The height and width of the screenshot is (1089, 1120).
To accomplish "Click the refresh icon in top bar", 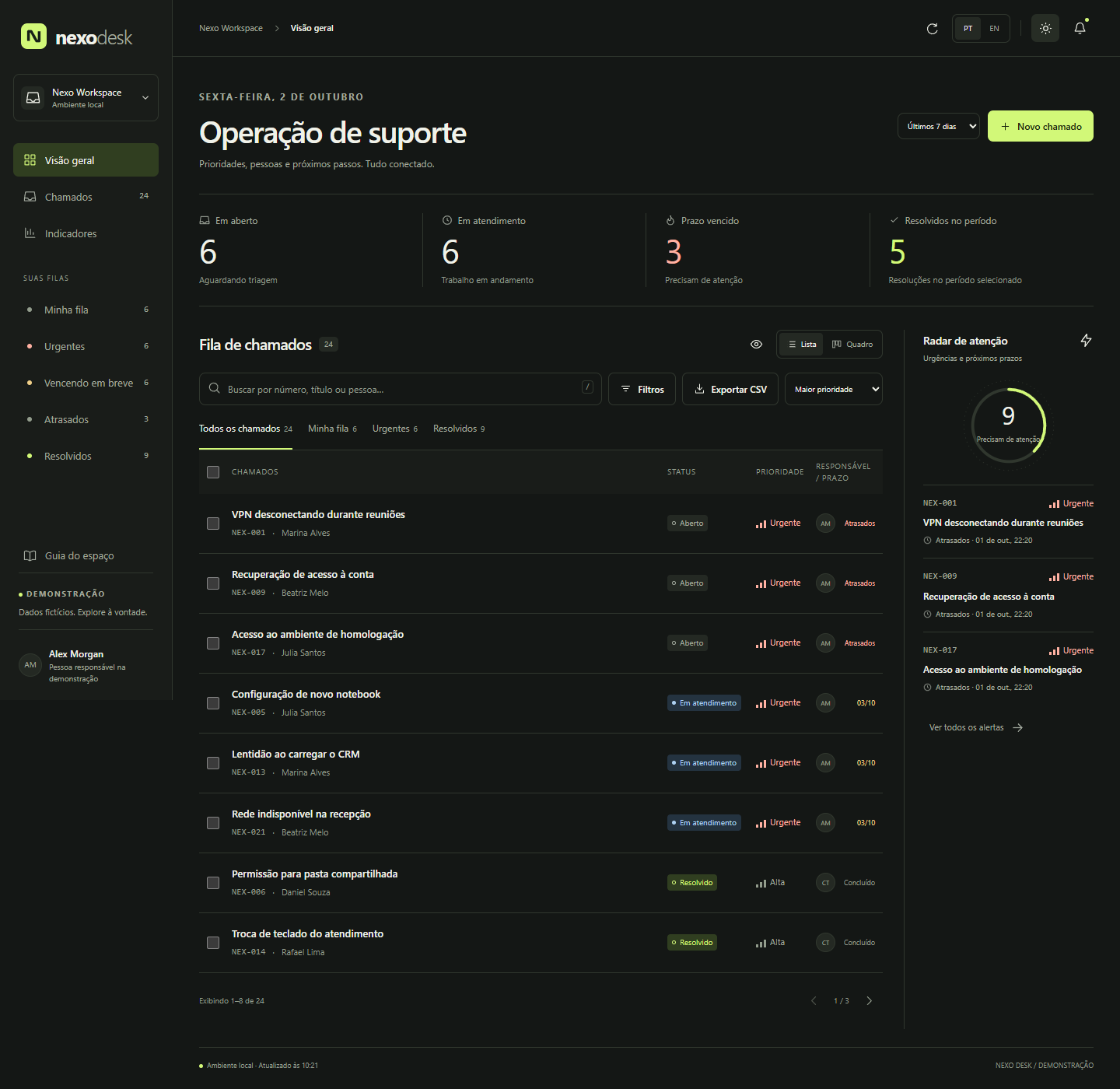I will pos(932,29).
